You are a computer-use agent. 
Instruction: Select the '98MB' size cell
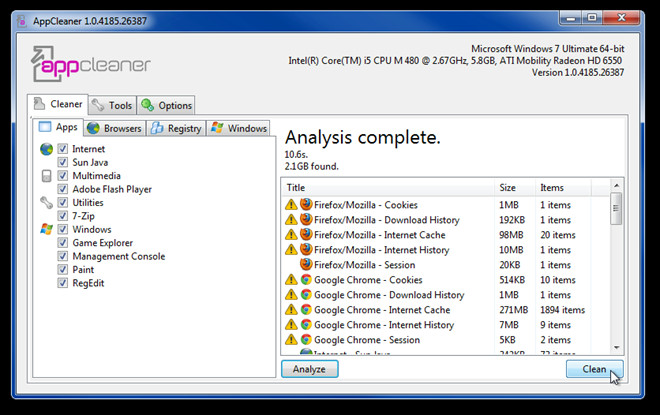point(511,235)
